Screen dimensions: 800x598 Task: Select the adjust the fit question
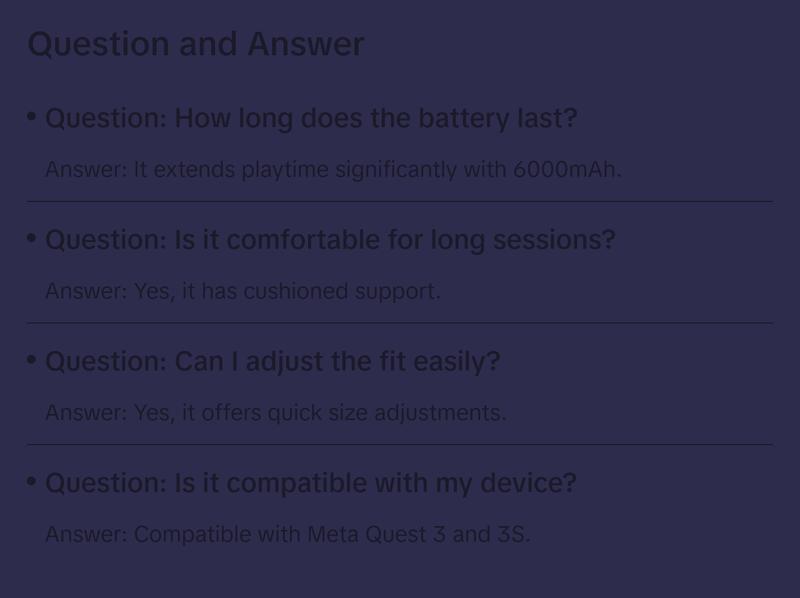point(272,361)
